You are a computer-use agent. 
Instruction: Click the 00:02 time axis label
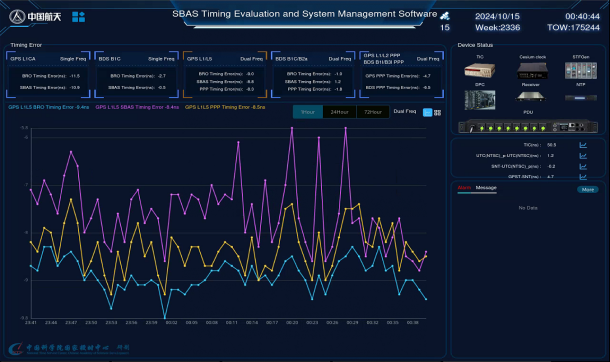pyautogui.click(x=172, y=323)
